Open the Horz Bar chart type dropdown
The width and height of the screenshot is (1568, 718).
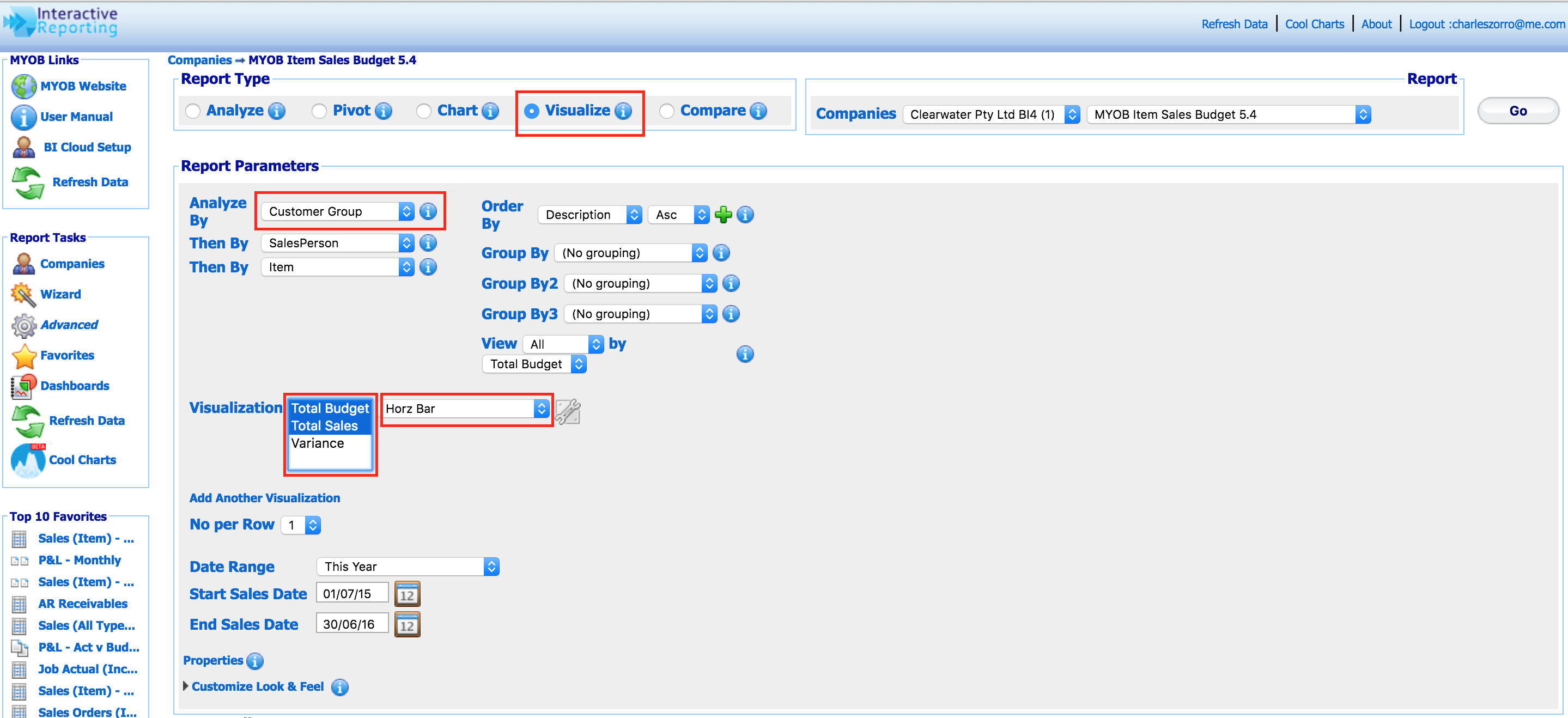(466, 408)
